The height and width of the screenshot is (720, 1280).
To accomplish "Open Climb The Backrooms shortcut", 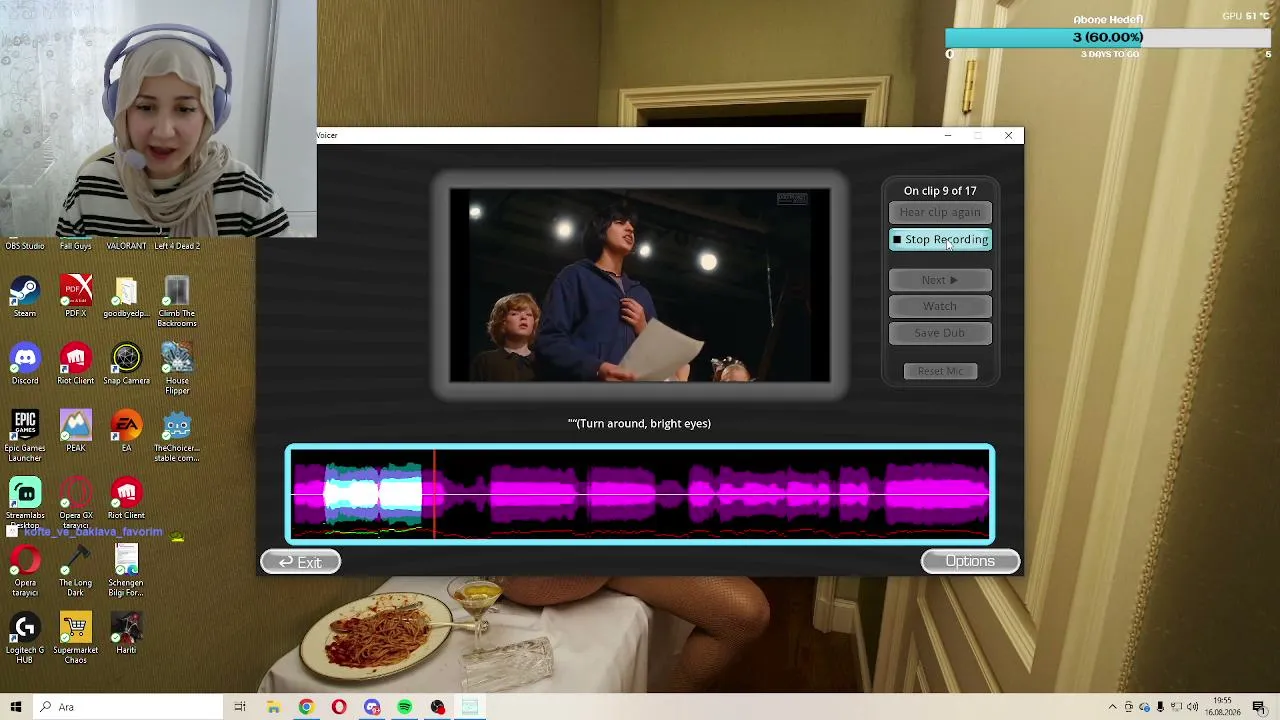I will tap(177, 301).
